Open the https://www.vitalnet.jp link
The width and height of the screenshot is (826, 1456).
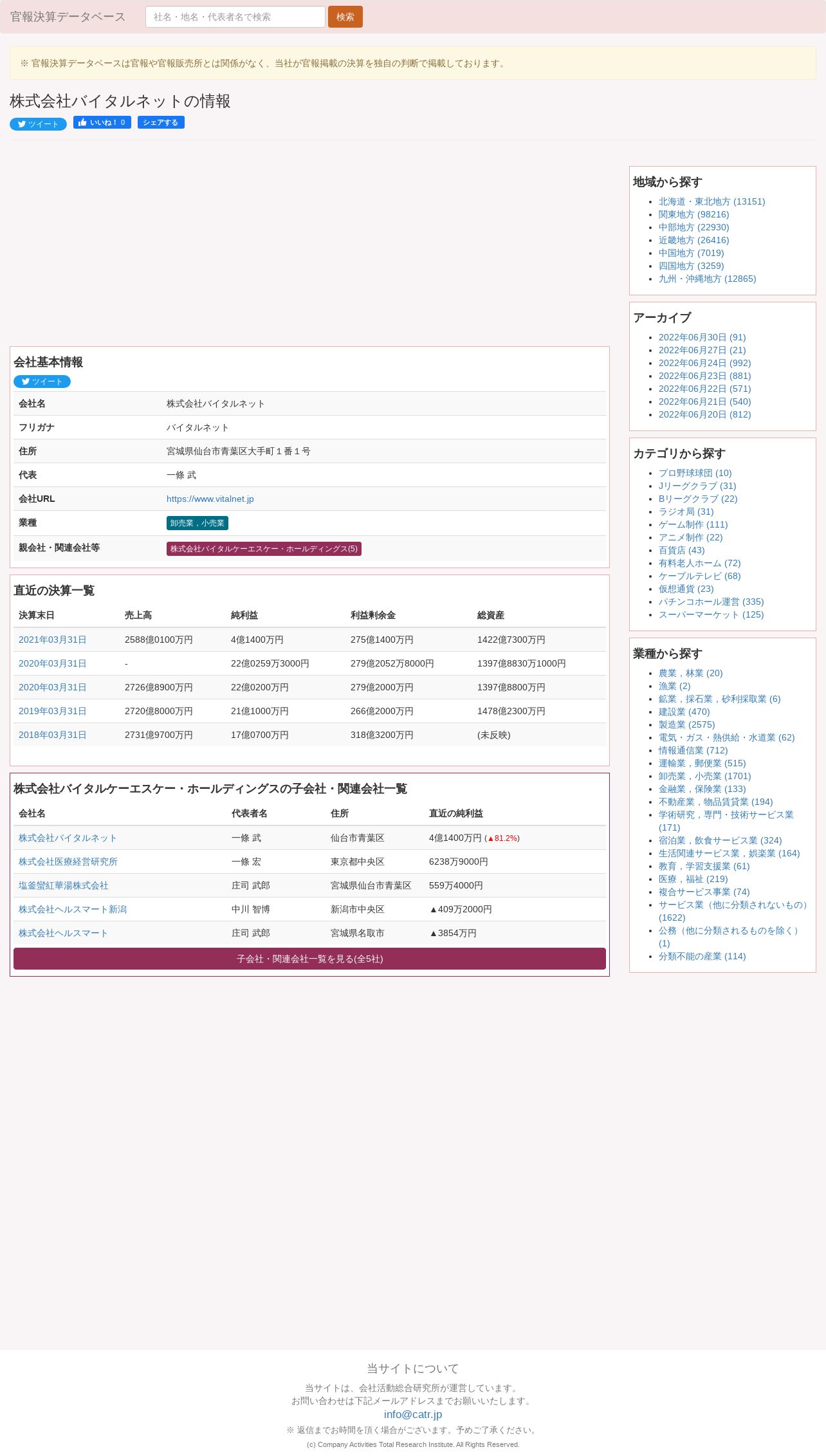click(210, 499)
